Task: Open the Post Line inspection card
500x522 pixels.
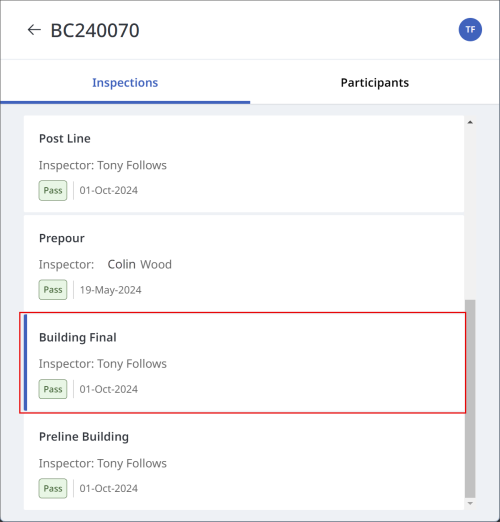Action: [244, 164]
